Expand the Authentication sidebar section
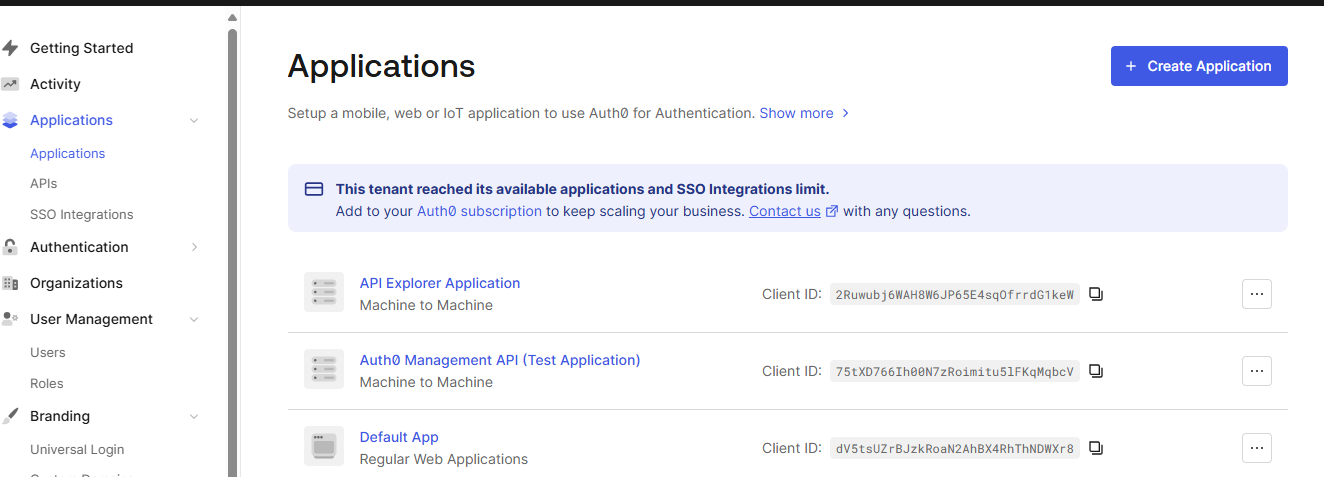Image resolution: width=1324 pixels, height=477 pixels. [x=194, y=247]
